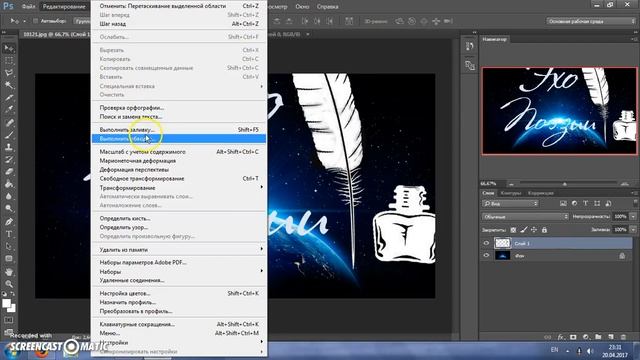Toggle lock position icon
This screenshot has height=360, width=640.
(534, 230)
